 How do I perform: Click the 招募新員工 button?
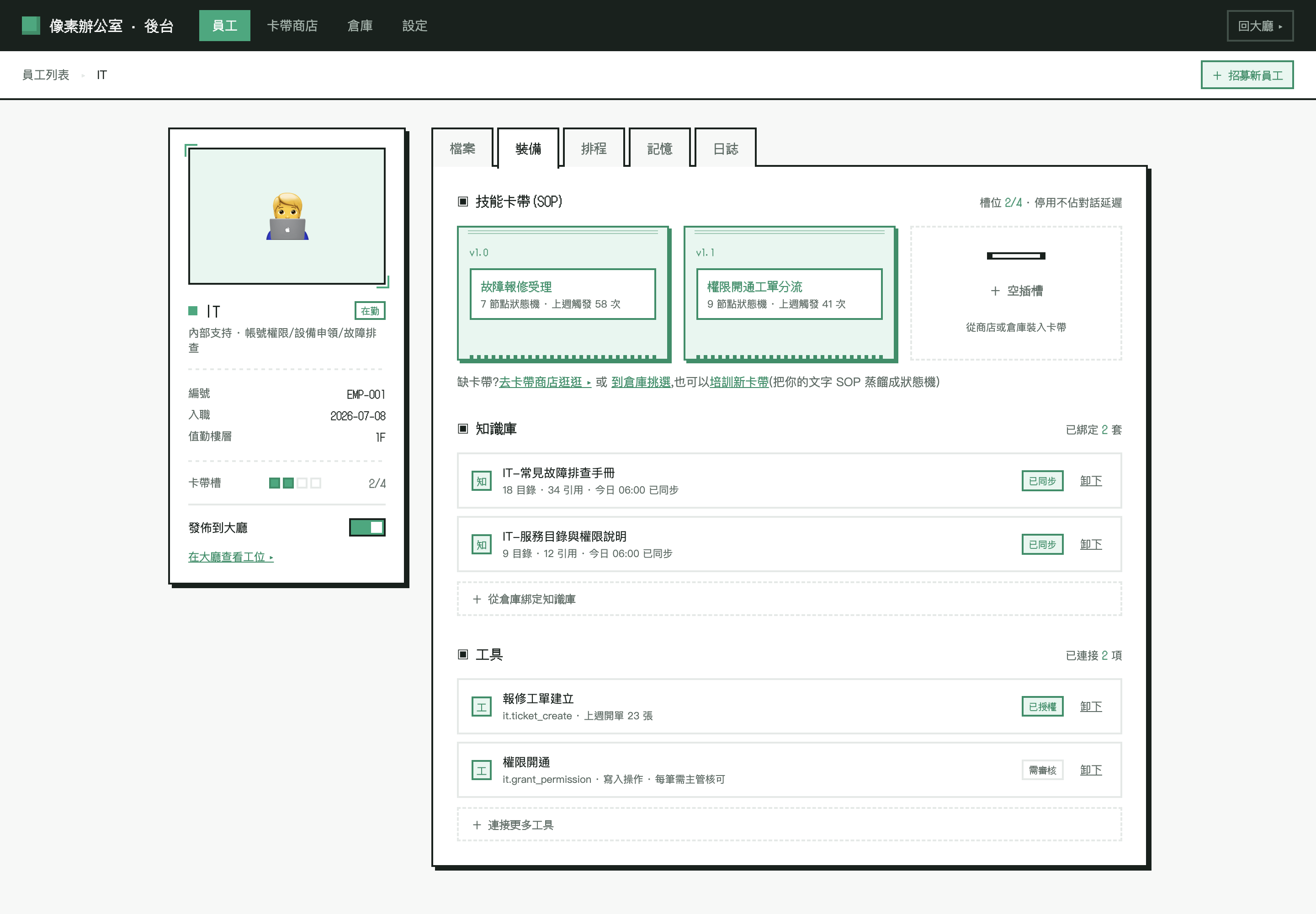click(1247, 75)
